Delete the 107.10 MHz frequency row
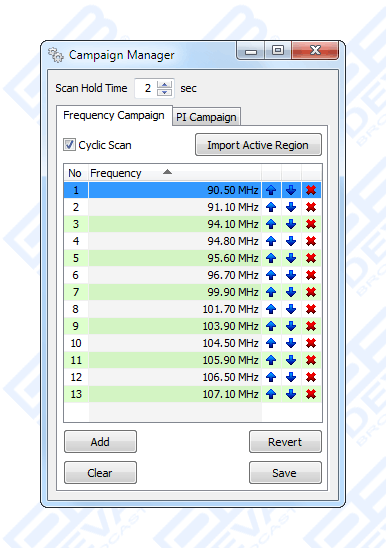The width and height of the screenshot is (386, 548). [x=311, y=394]
